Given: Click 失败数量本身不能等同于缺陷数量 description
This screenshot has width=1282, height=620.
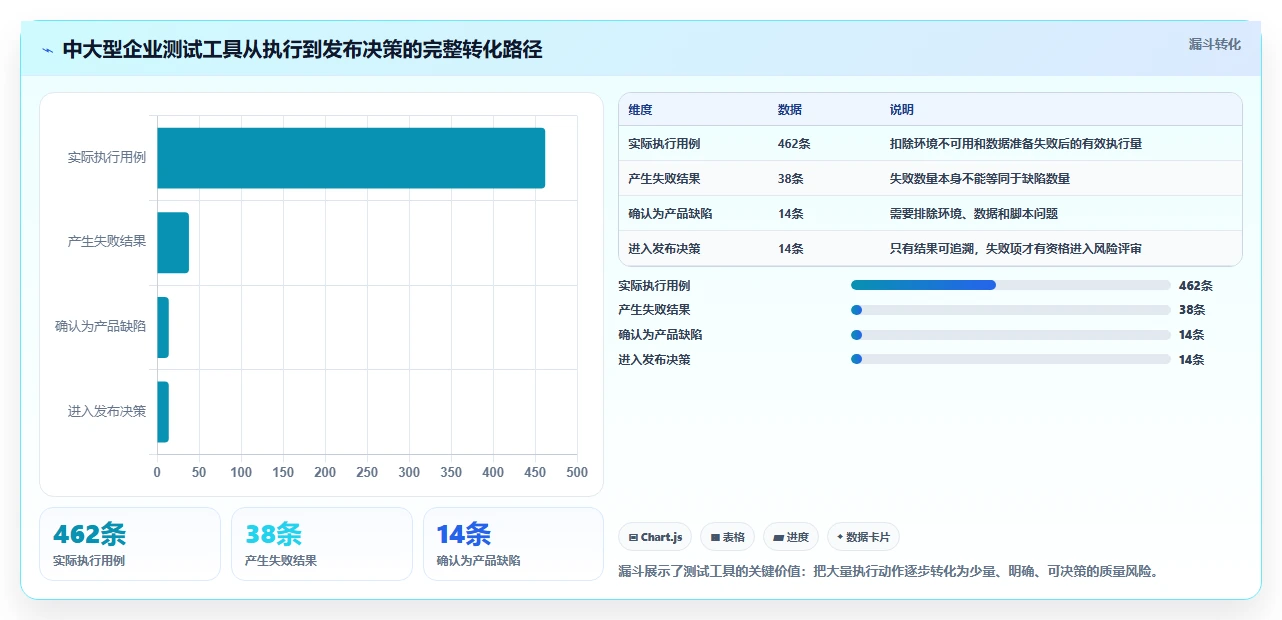Looking at the screenshot, I should coord(980,179).
